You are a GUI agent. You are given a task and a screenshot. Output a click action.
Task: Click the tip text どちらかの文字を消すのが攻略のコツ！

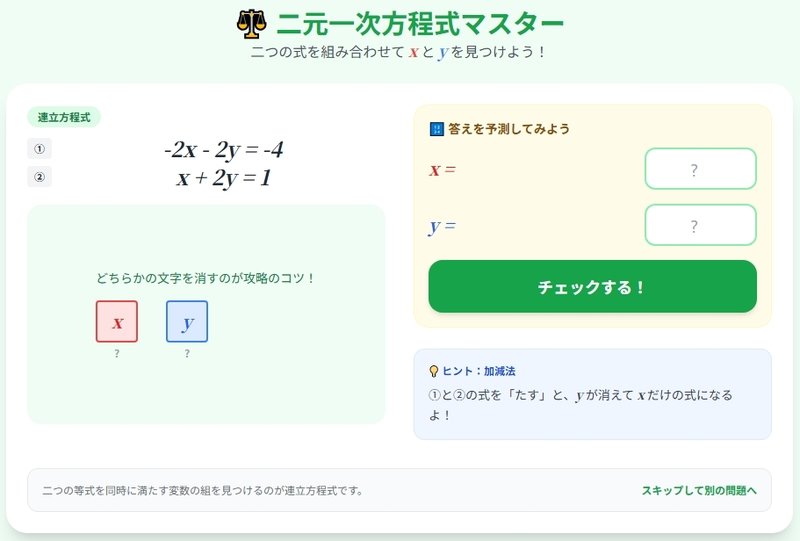click(206, 279)
